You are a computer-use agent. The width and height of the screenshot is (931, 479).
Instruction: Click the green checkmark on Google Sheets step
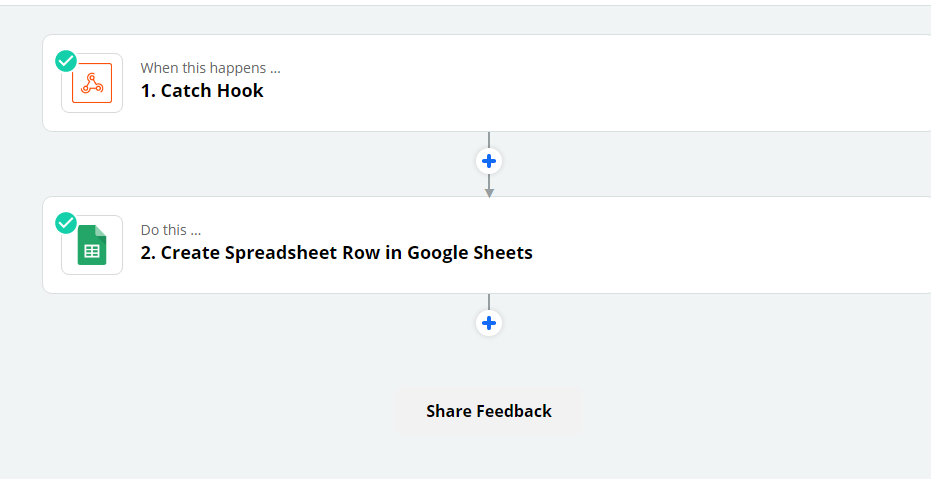(66, 222)
